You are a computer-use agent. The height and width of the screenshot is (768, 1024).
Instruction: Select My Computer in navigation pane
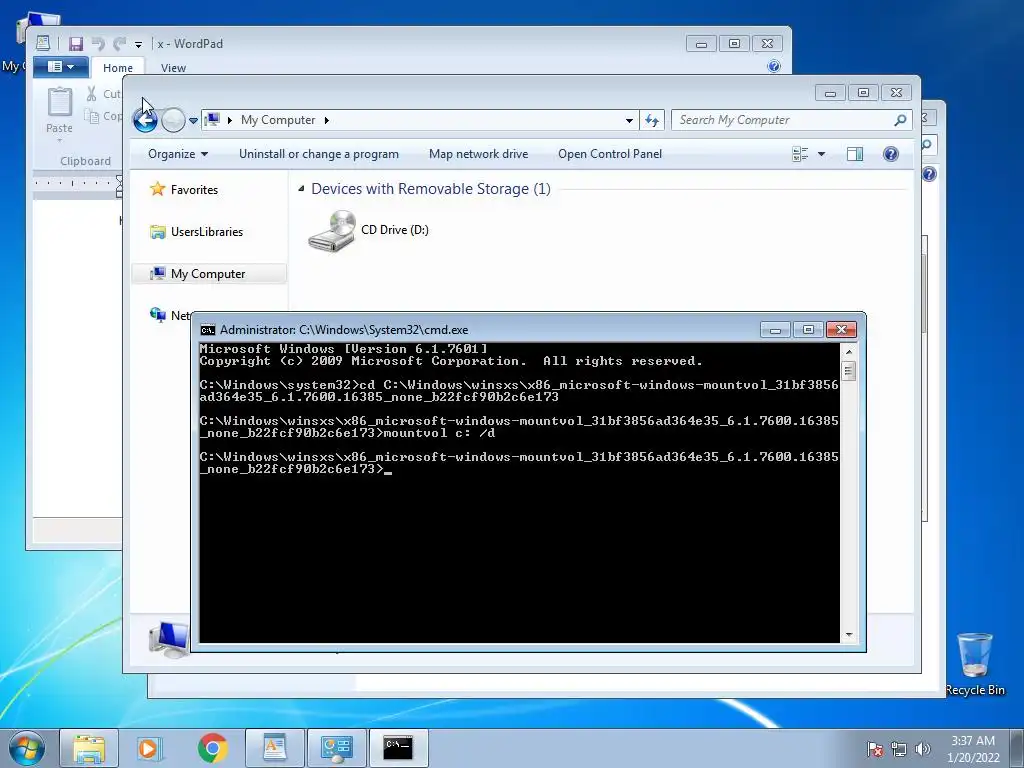click(209, 274)
